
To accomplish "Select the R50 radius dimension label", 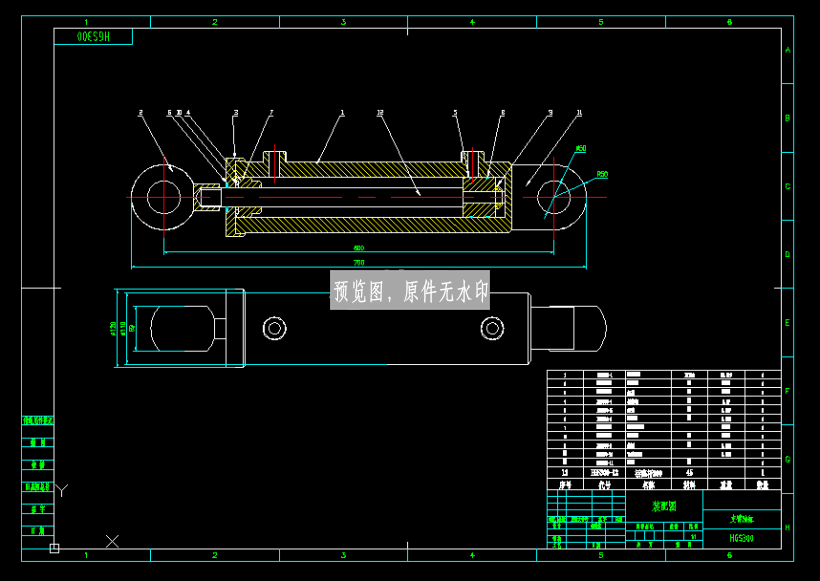I will pos(602,174).
